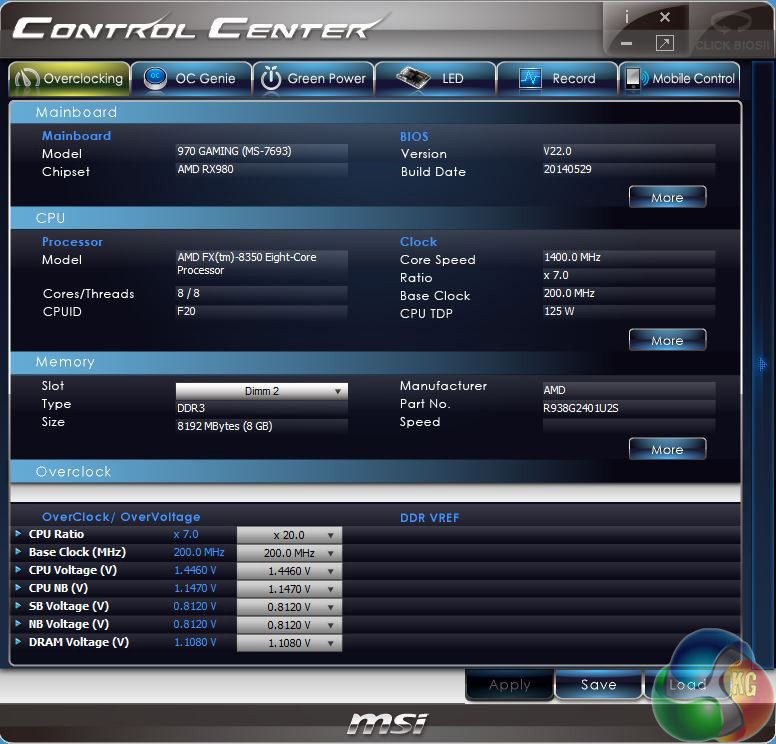Image resolution: width=776 pixels, height=744 pixels.
Task: Open the NB Voltage 0.8120 V dropdown
Action: pyautogui.click(x=290, y=625)
